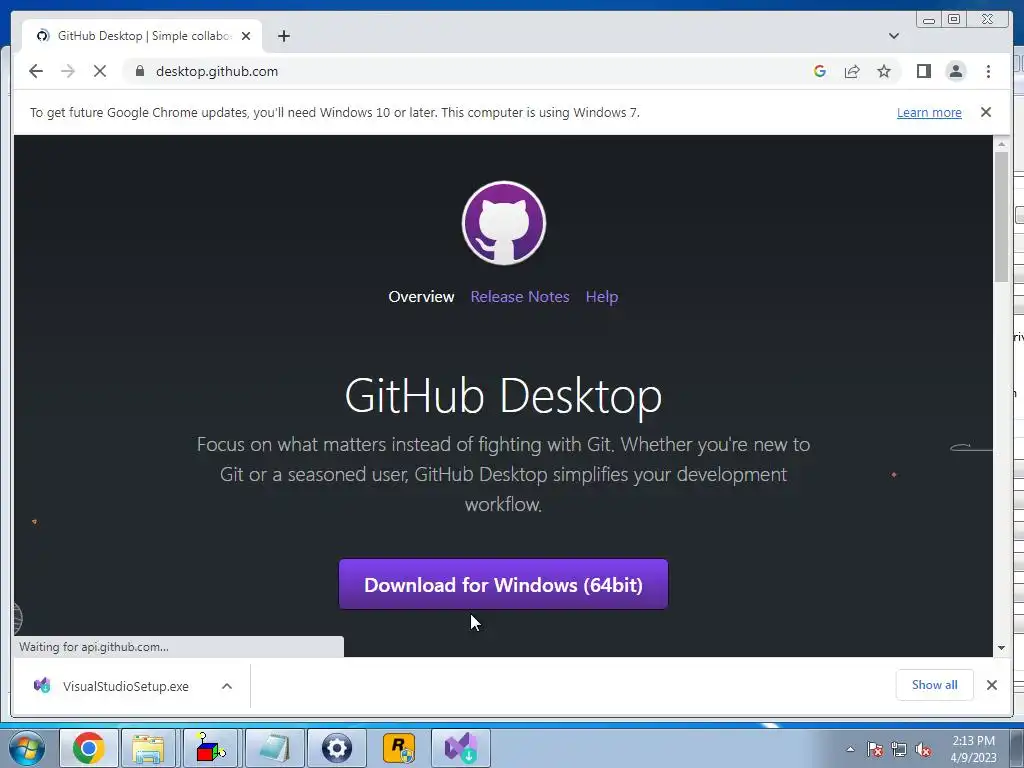Expand the tab search dropdown

[893, 36]
